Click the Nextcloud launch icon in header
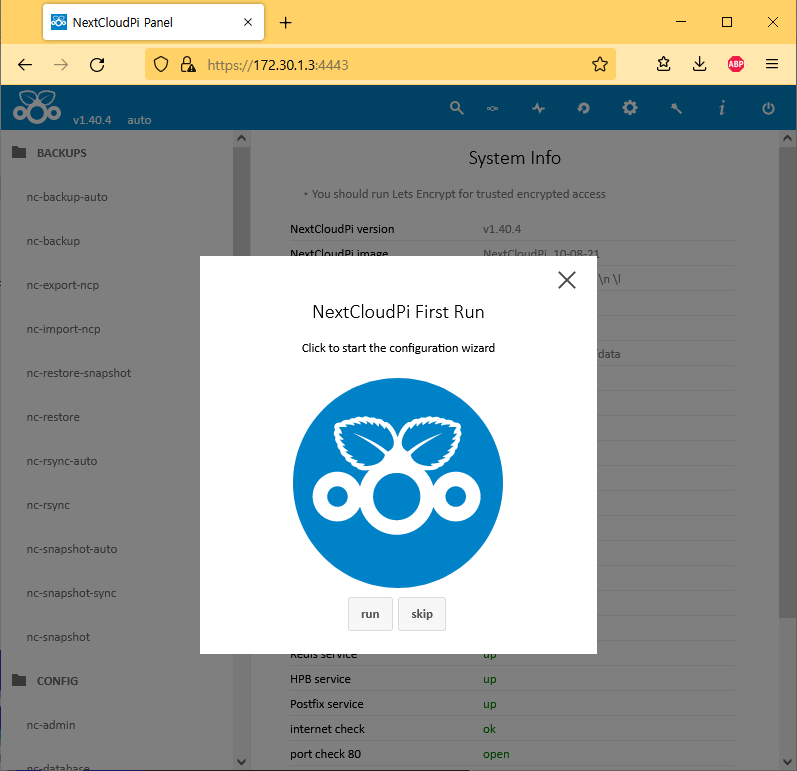Image resolution: width=797 pixels, height=771 pixels. 492,108
